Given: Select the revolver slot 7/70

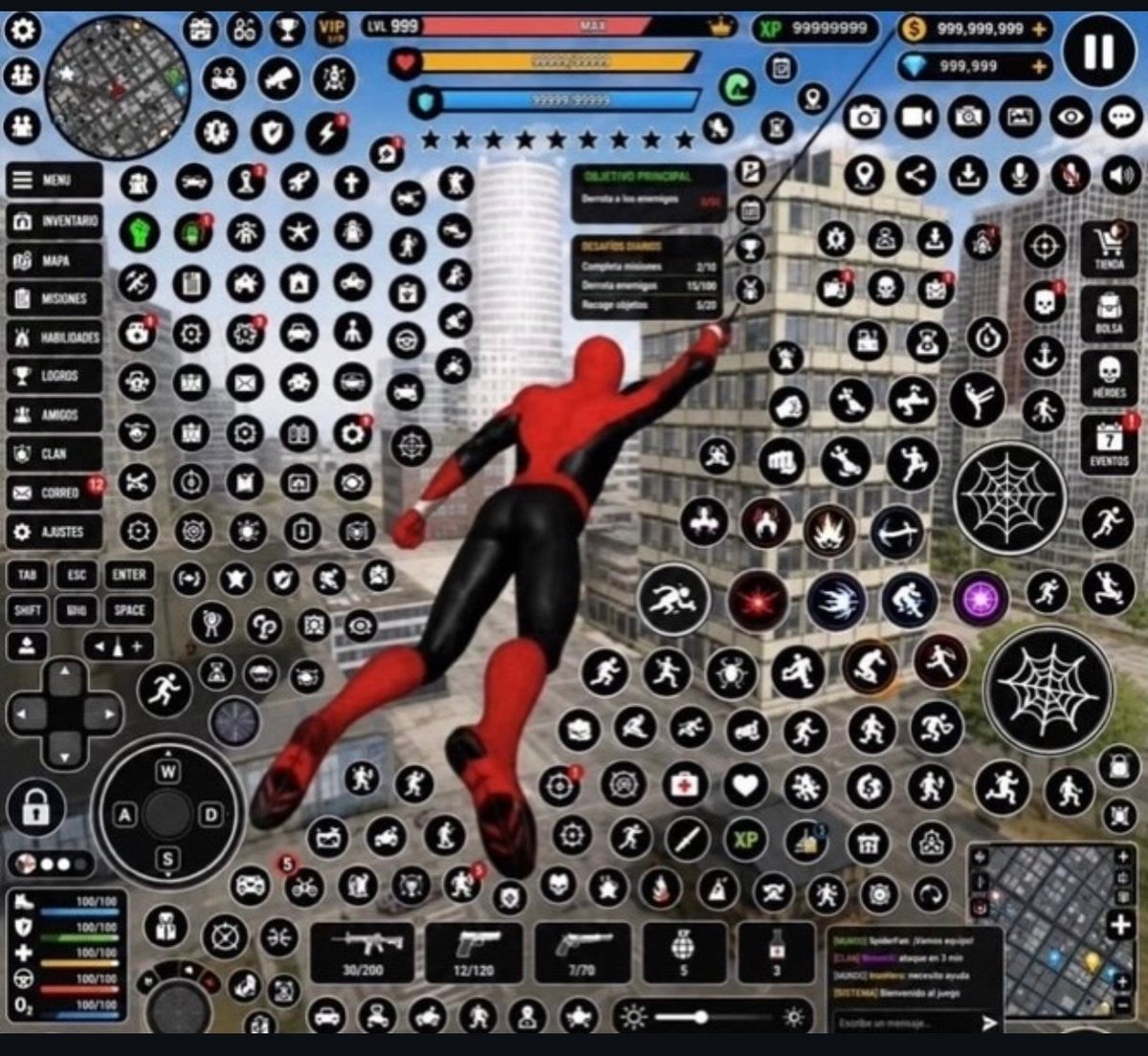Looking at the screenshot, I should pos(583,952).
